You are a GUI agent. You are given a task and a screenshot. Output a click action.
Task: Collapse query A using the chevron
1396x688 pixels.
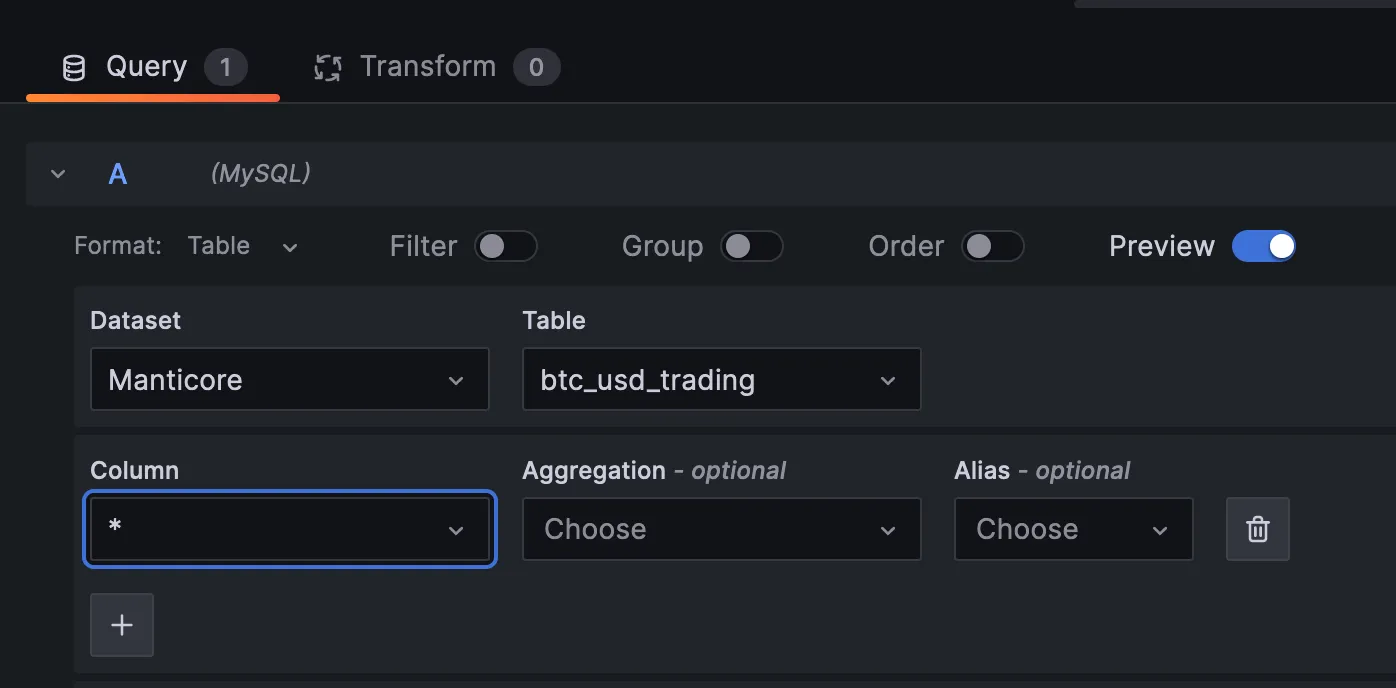point(57,173)
